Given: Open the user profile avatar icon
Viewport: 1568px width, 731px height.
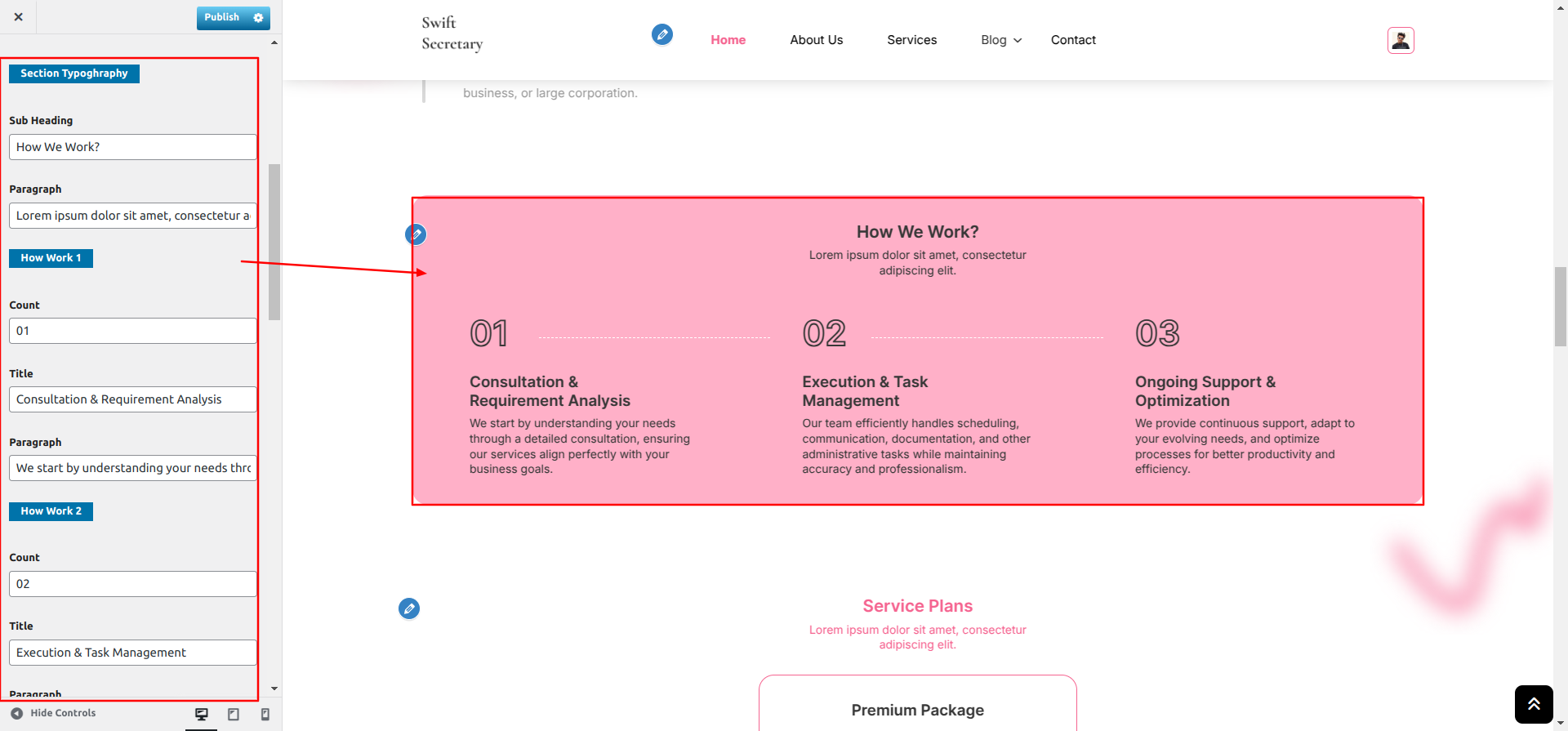Looking at the screenshot, I should coord(1401,40).
